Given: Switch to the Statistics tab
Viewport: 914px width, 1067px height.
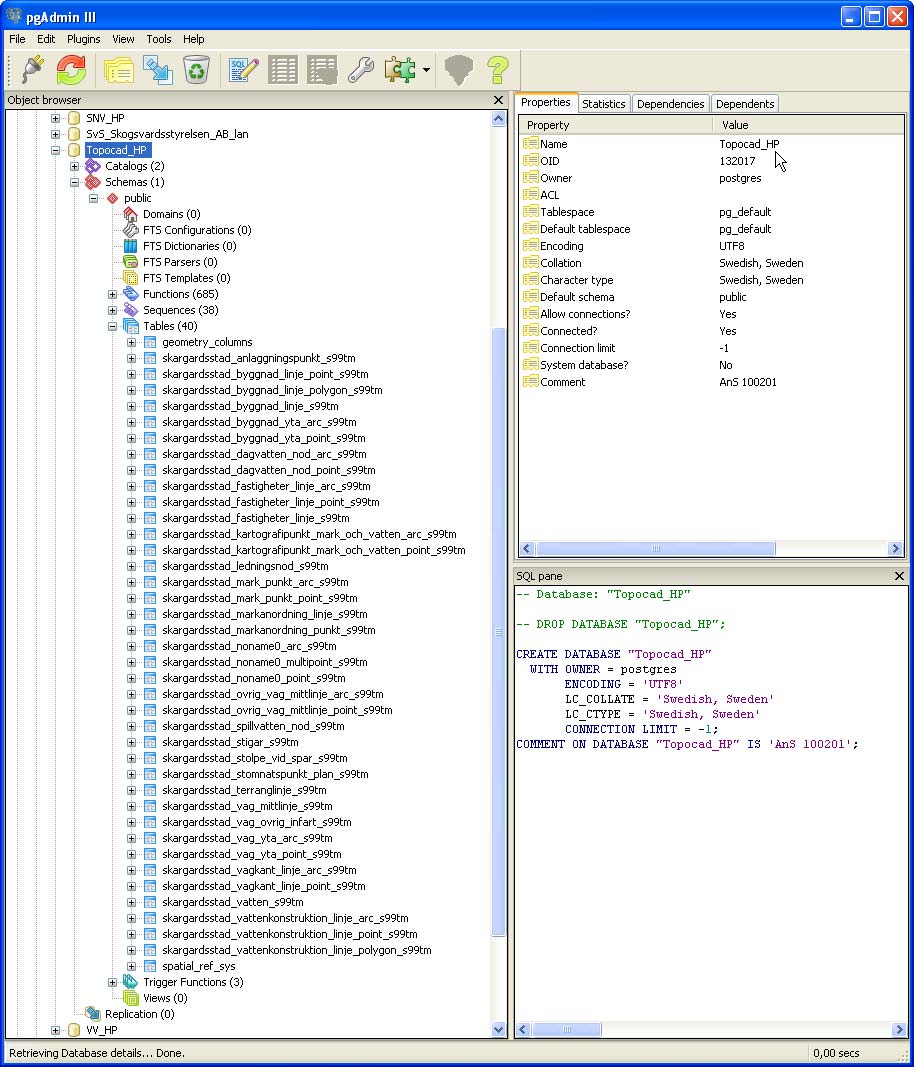Looking at the screenshot, I should coord(604,103).
